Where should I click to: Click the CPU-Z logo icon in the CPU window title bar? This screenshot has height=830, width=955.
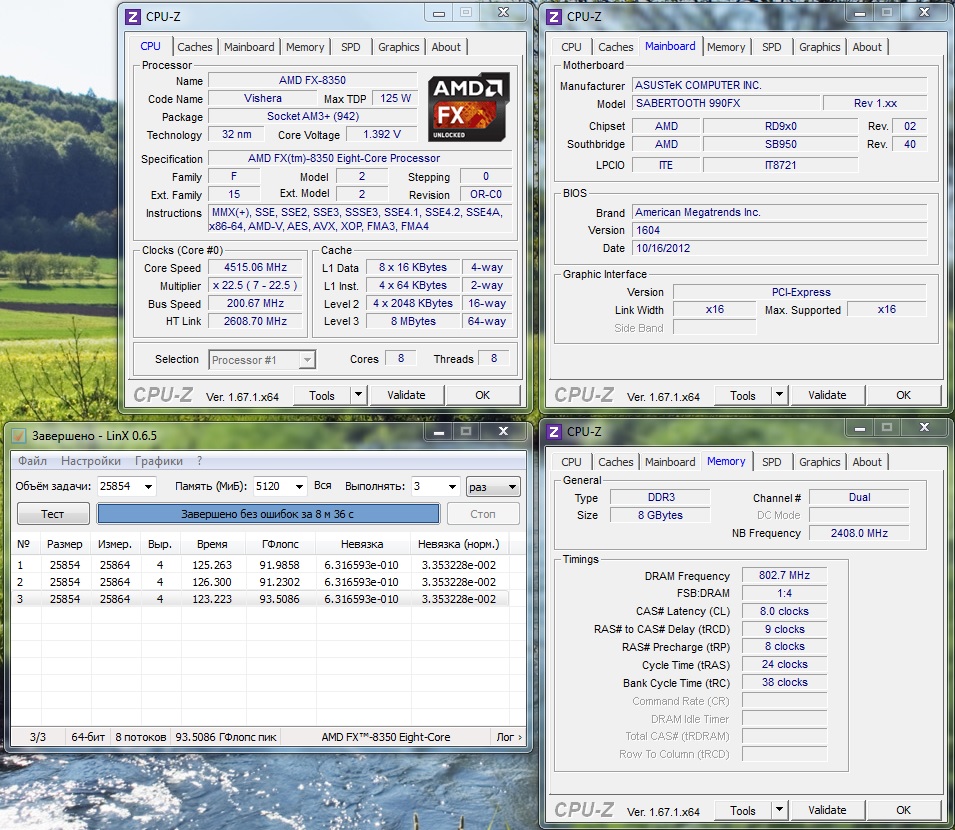click(132, 16)
